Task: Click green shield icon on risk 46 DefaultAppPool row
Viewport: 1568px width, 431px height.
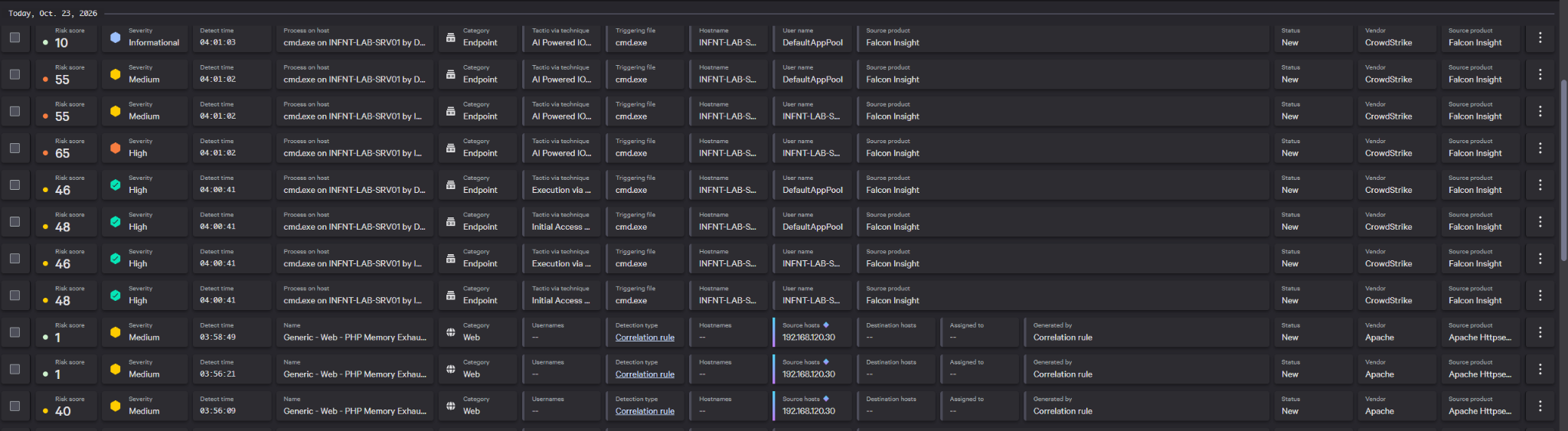Action: 115,184
